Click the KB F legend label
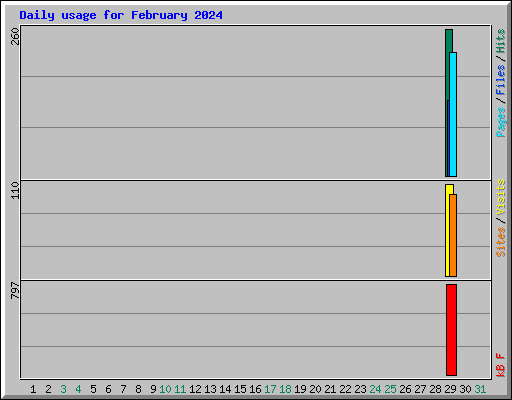This screenshot has width=512, height=400. tap(500, 365)
